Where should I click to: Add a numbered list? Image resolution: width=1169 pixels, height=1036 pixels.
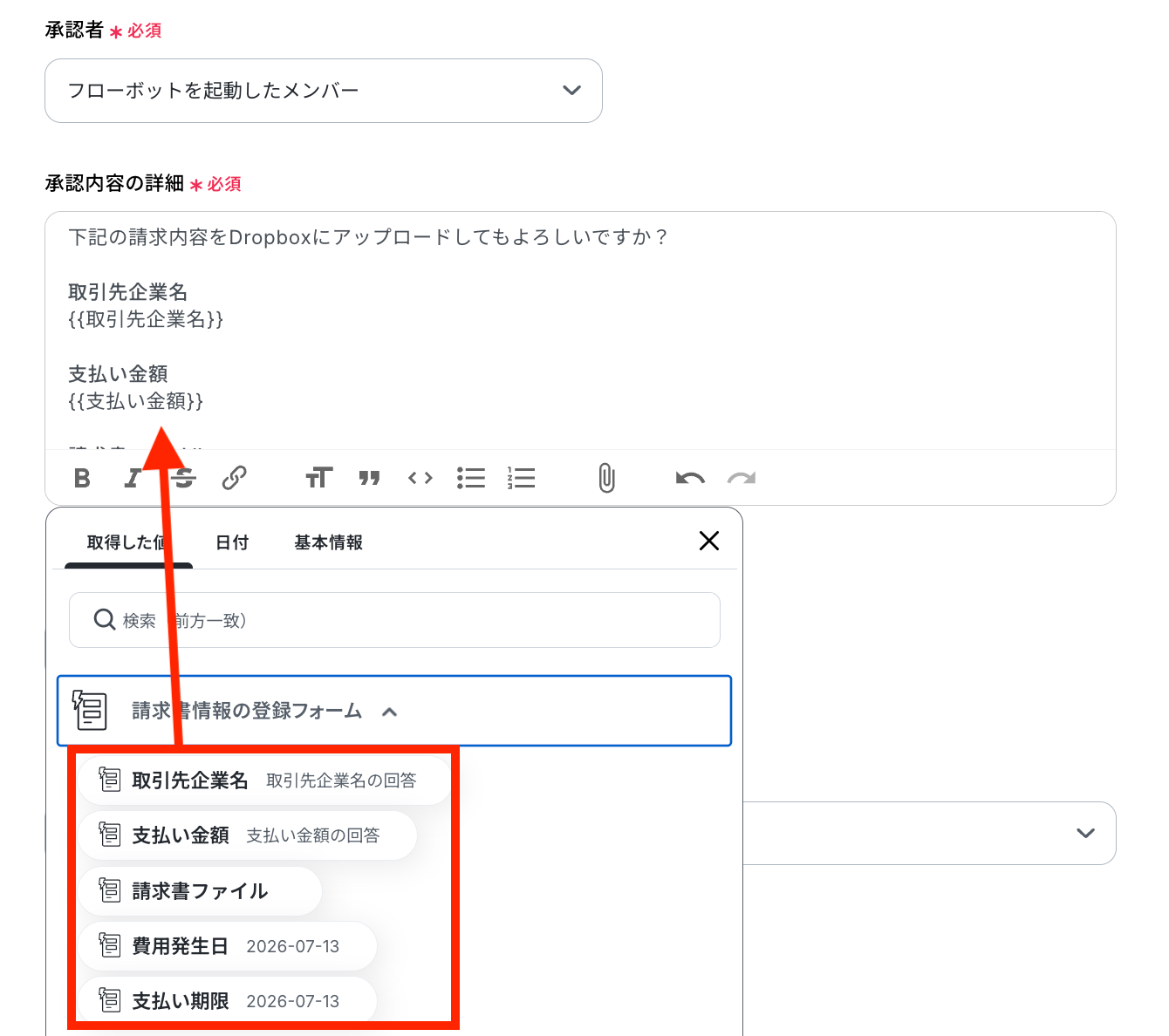pos(521,478)
